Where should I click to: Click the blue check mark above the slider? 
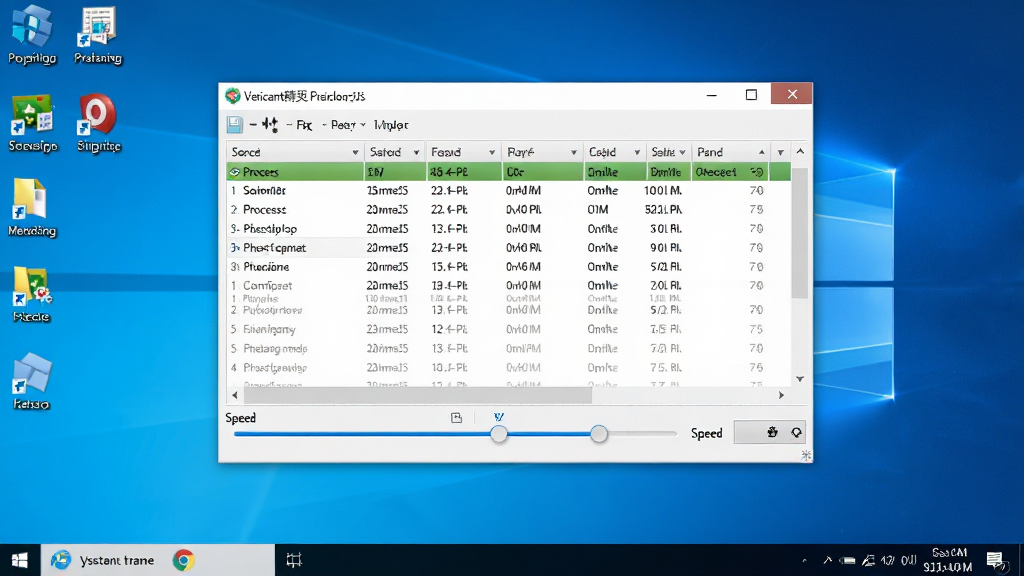point(499,417)
